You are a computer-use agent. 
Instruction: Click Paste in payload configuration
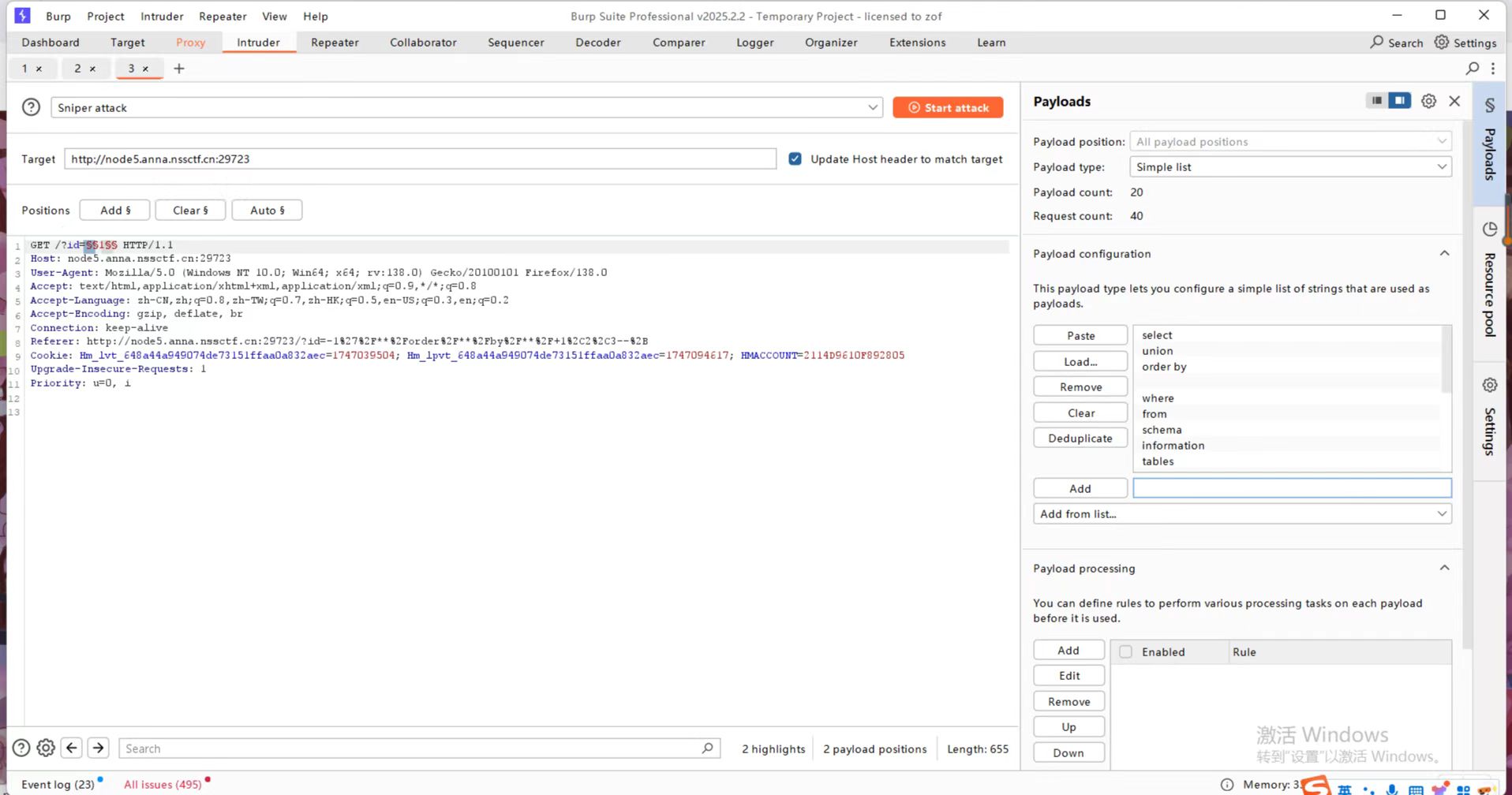(1080, 335)
